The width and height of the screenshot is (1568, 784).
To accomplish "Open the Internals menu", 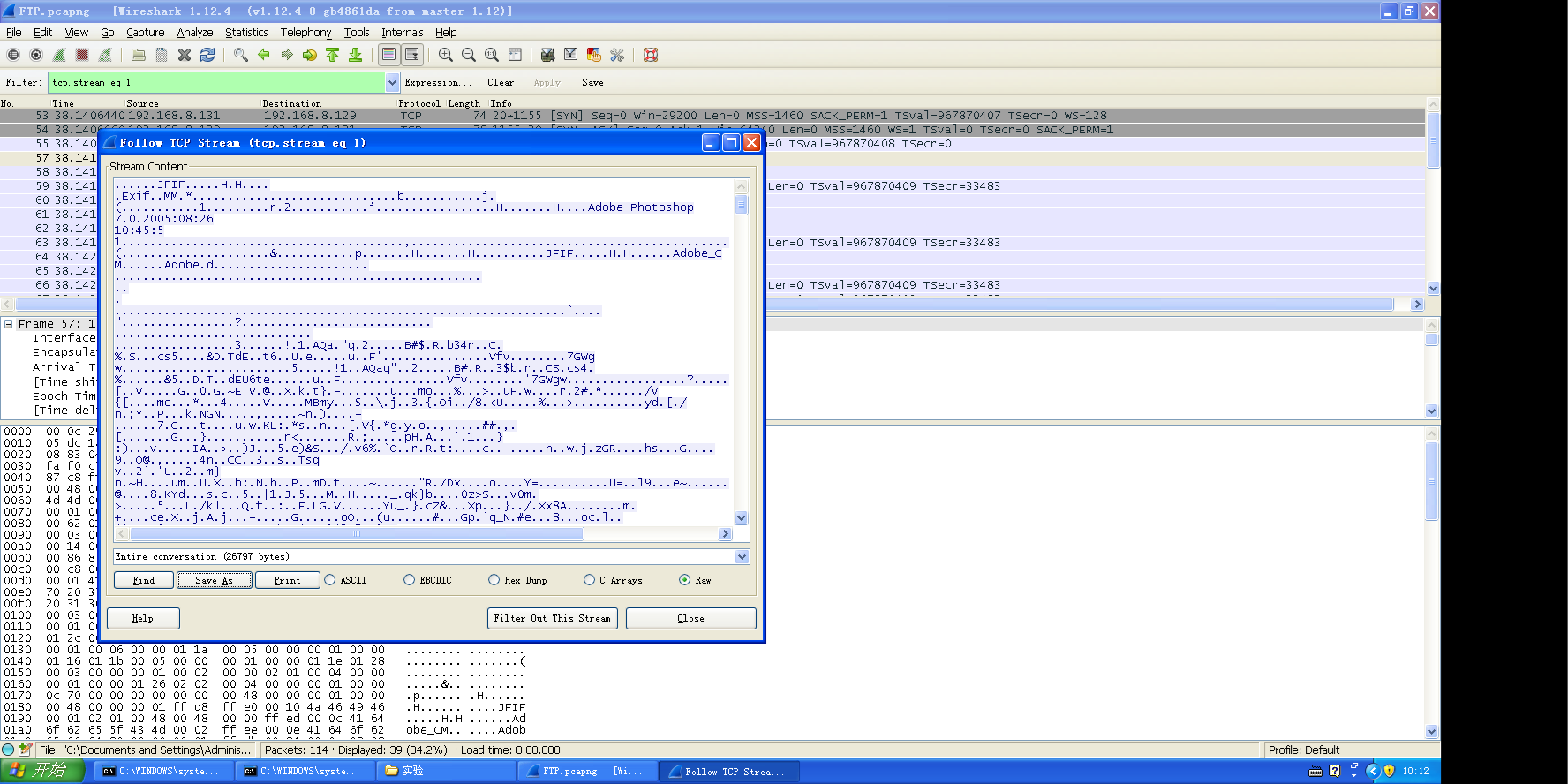I will pos(403,33).
